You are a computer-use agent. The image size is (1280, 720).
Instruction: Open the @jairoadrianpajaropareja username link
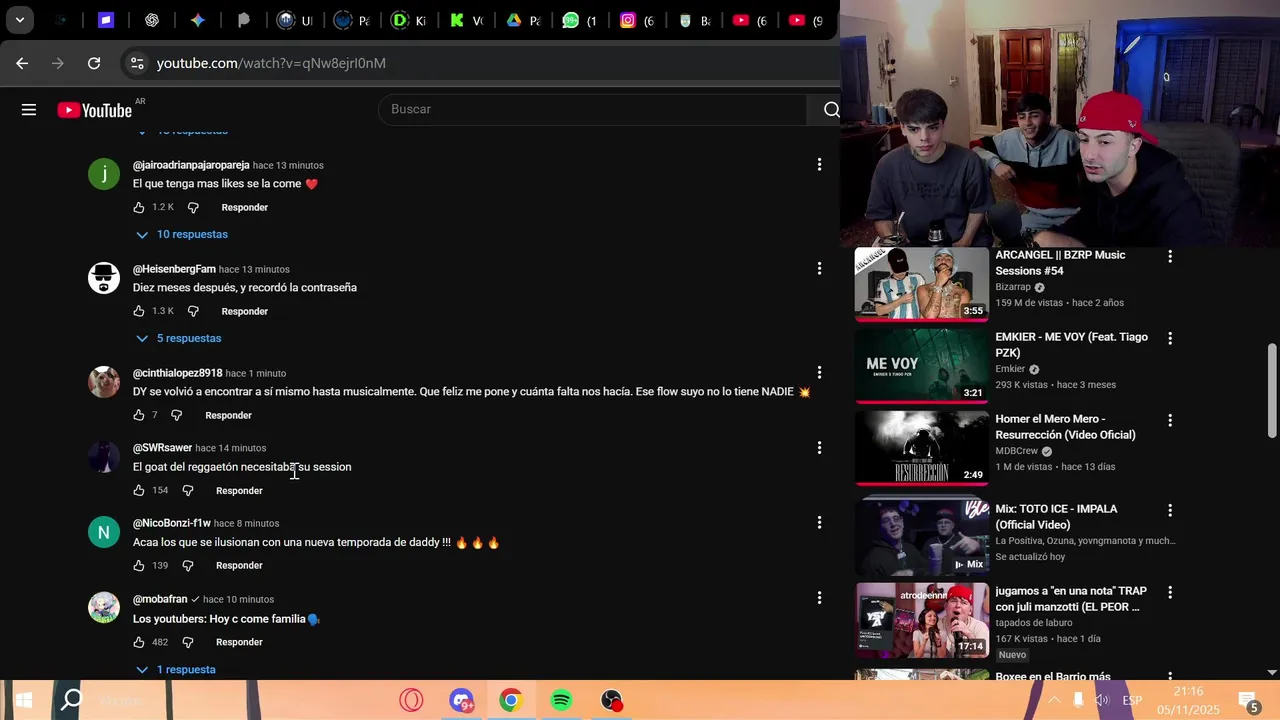pos(191,165)
